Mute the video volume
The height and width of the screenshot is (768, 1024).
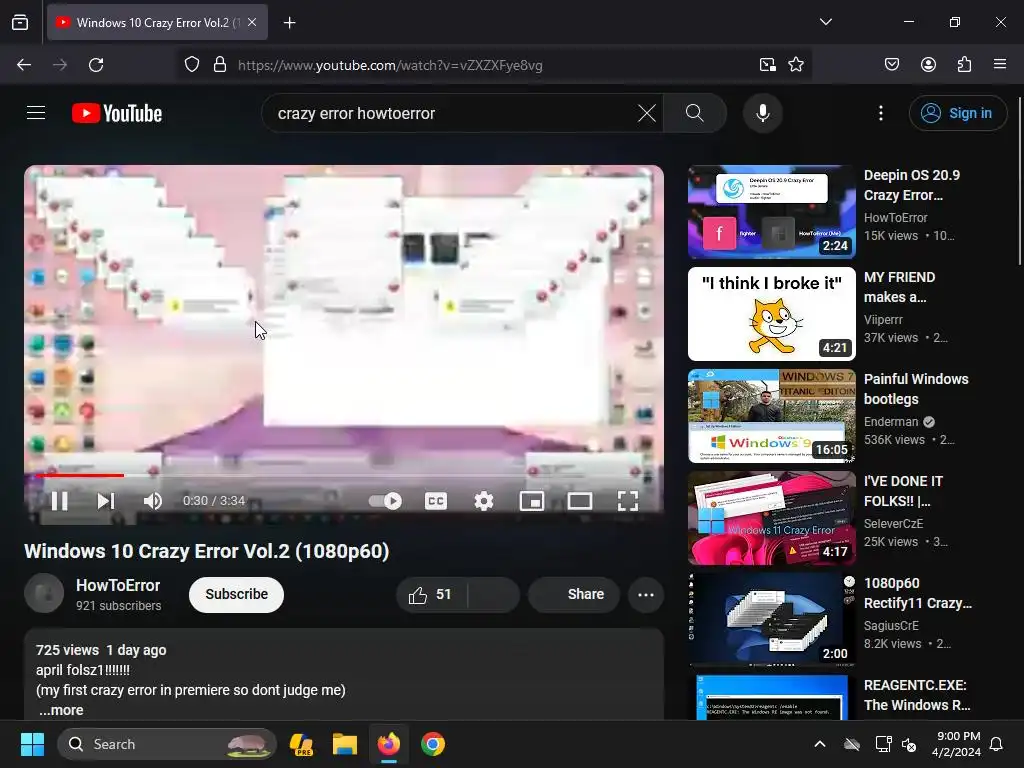point(153,501)
